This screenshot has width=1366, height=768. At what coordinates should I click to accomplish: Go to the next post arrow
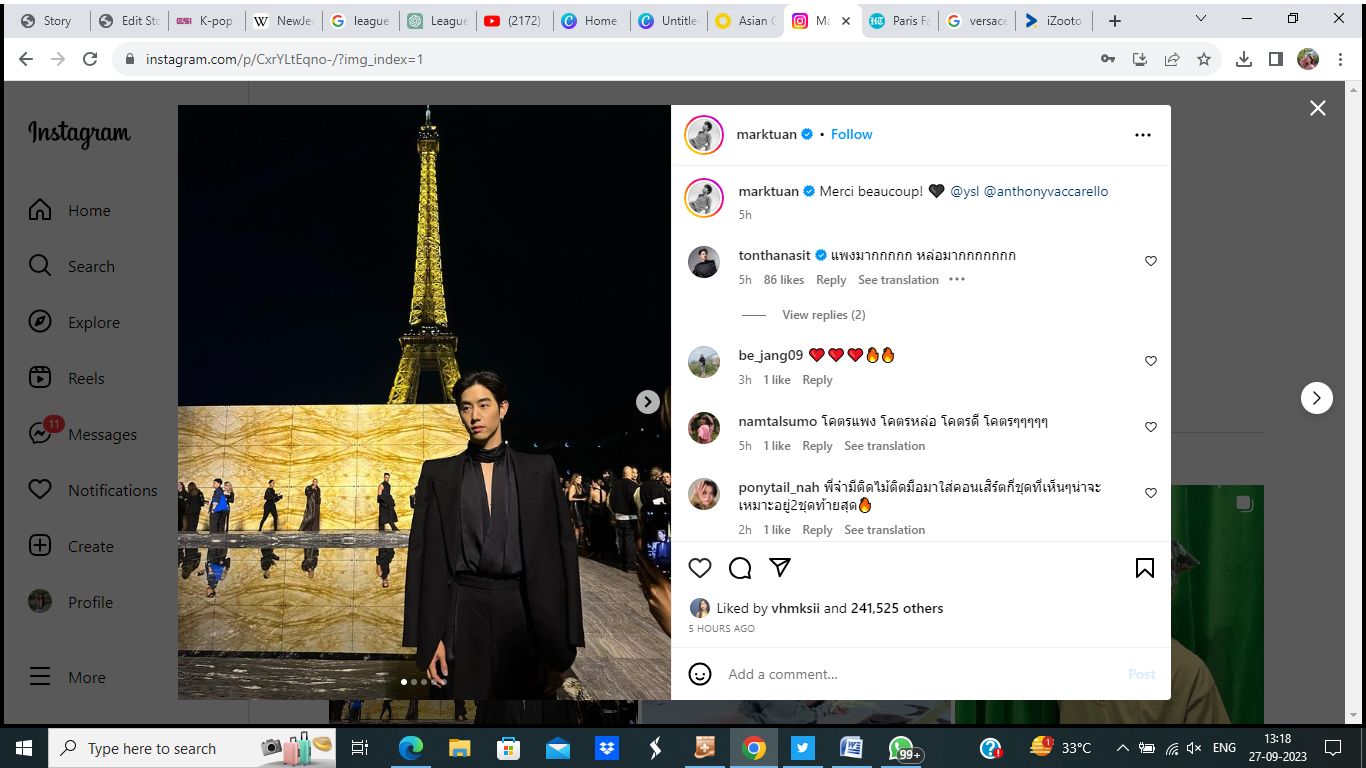click(1316, 398)
